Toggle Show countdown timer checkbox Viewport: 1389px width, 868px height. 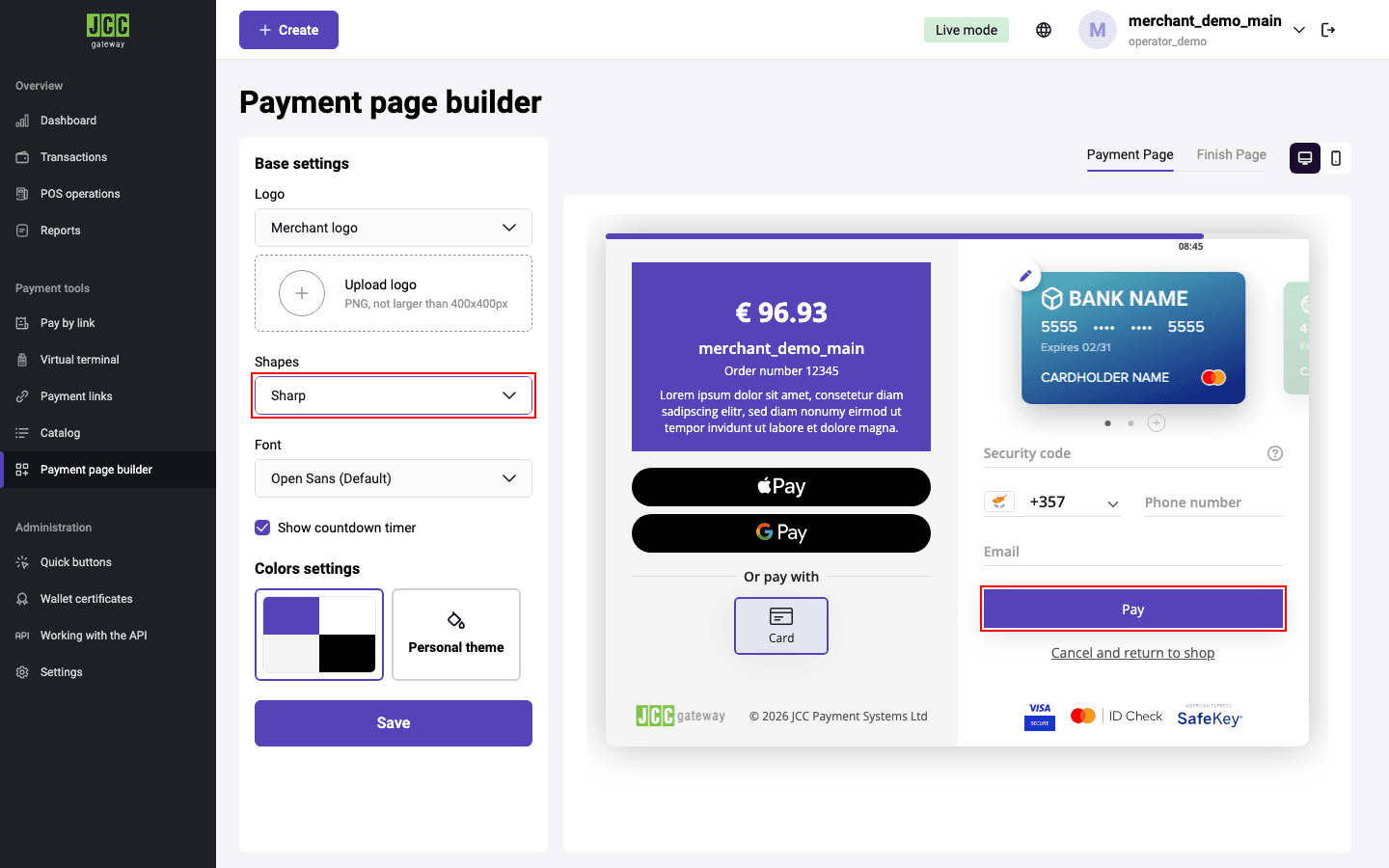point(262,528)
